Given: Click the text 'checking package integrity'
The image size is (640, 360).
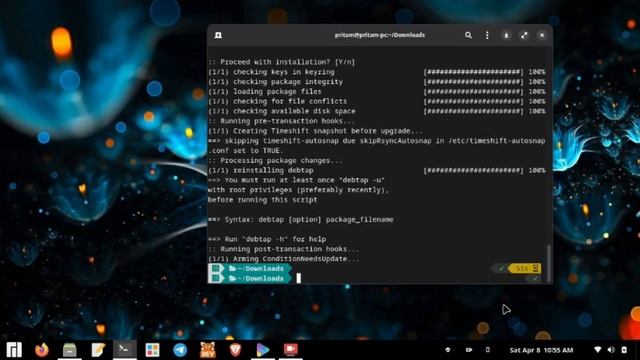Looking at the screenshot, I should 288,82.
